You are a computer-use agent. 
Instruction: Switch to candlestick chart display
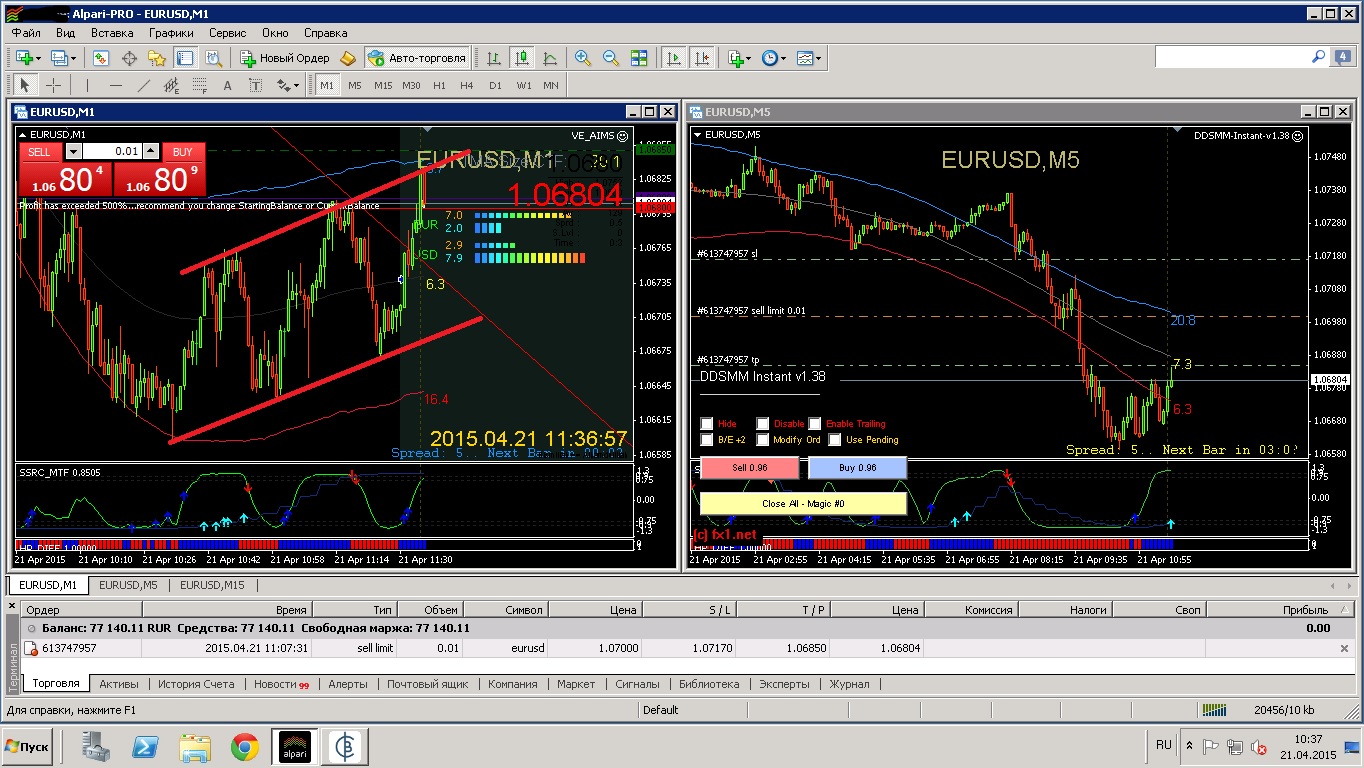521,58
